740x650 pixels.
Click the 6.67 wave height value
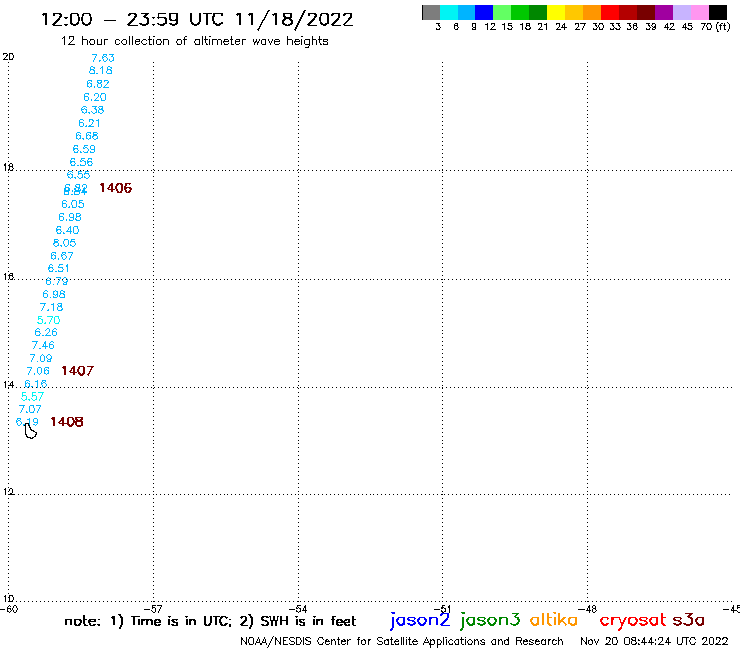tap(62, 256)
